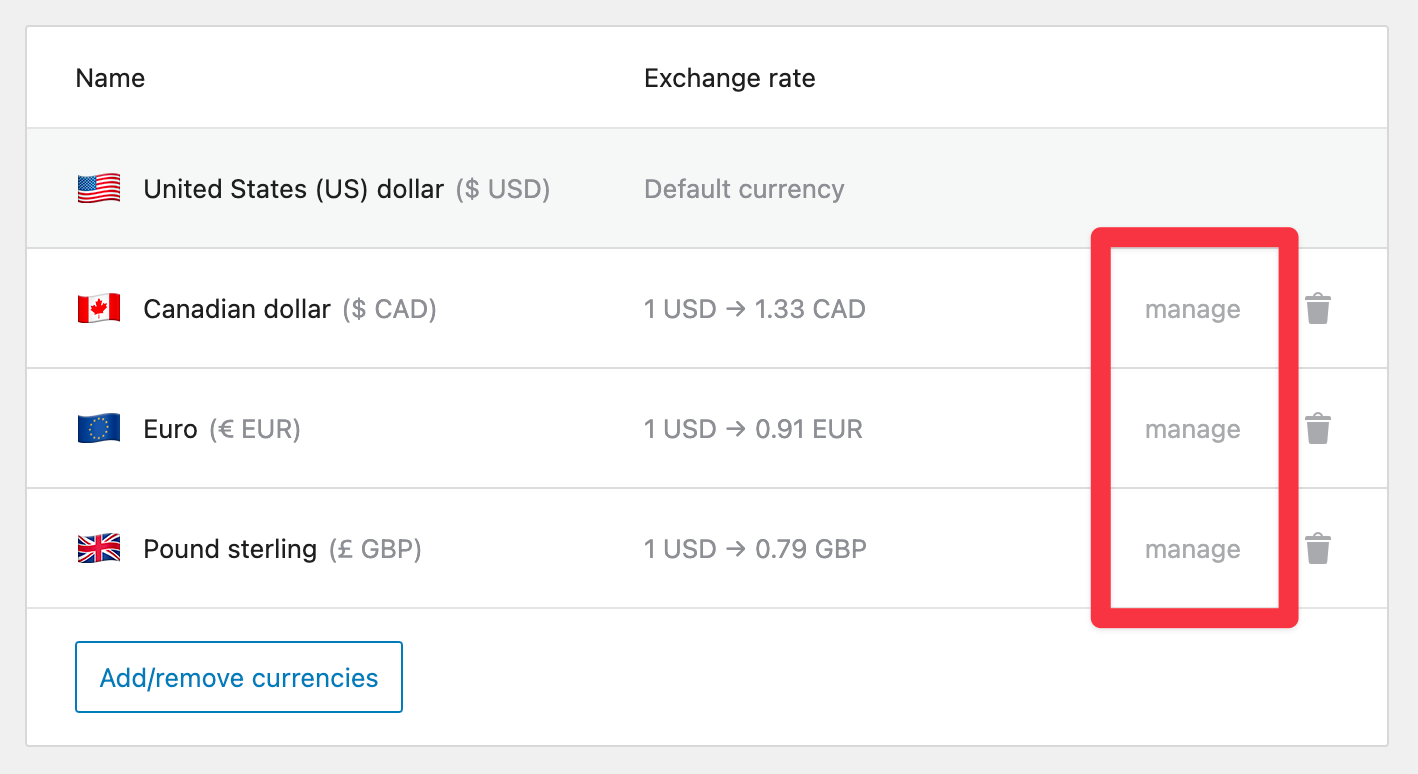Click the 1 USD to 0.79 GBP rate
Screen dimensions: 1418x774
pos(756,548)
